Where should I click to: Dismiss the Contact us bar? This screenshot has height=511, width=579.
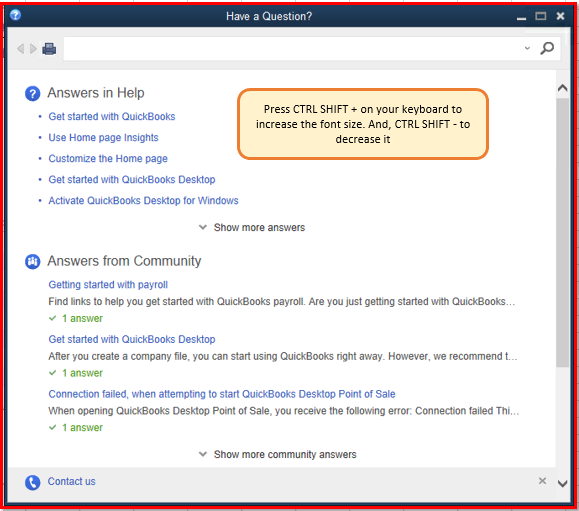pos(542,481)
